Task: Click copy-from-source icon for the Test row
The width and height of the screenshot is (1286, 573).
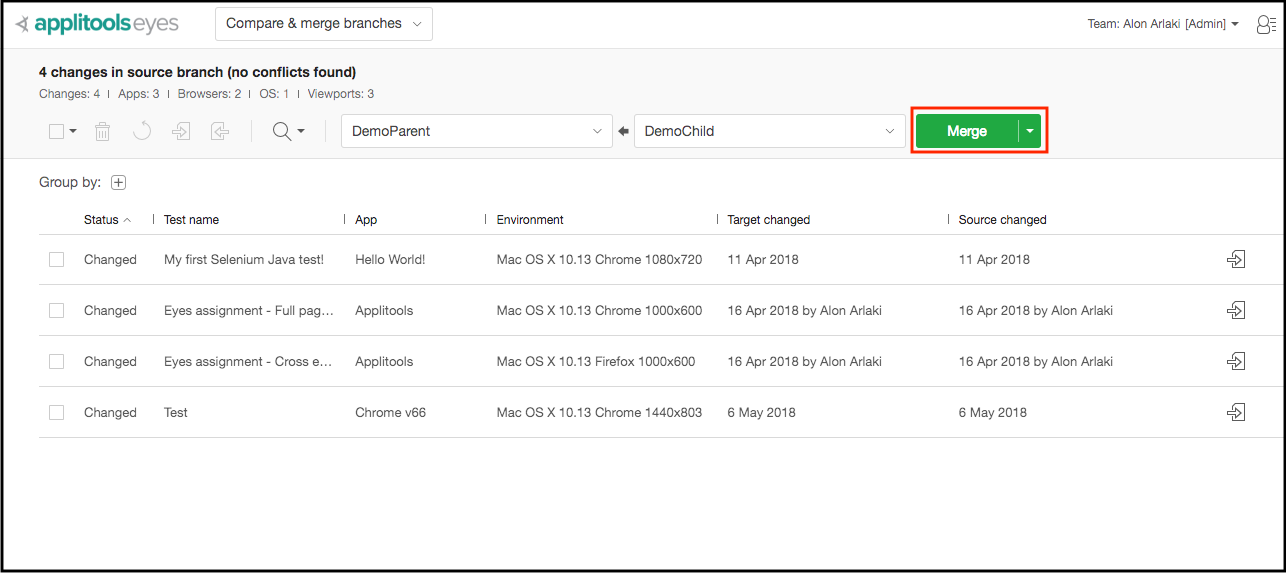Action: [x=1236, y=412]
